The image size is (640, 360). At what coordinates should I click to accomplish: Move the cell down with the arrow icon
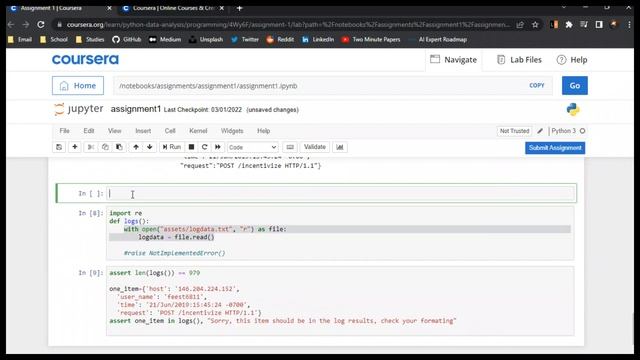150,147
